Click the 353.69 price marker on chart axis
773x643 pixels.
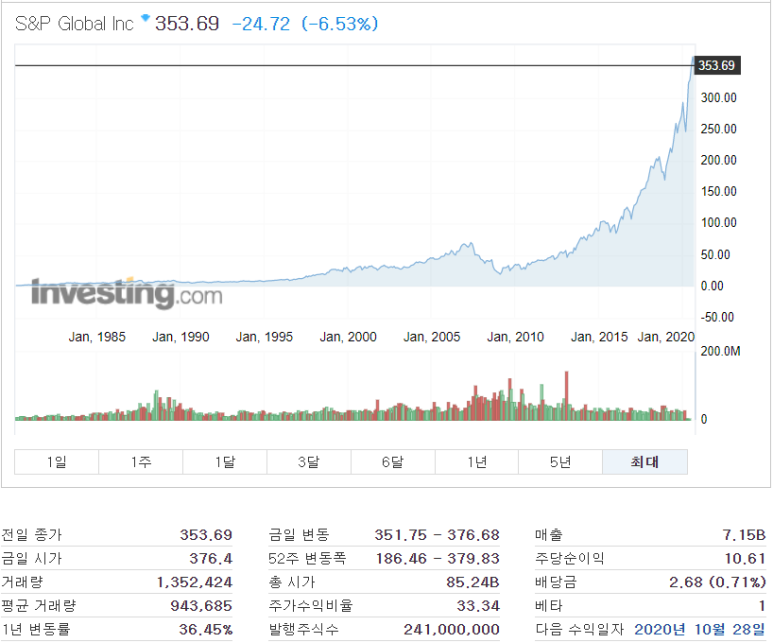click(717, 66)
